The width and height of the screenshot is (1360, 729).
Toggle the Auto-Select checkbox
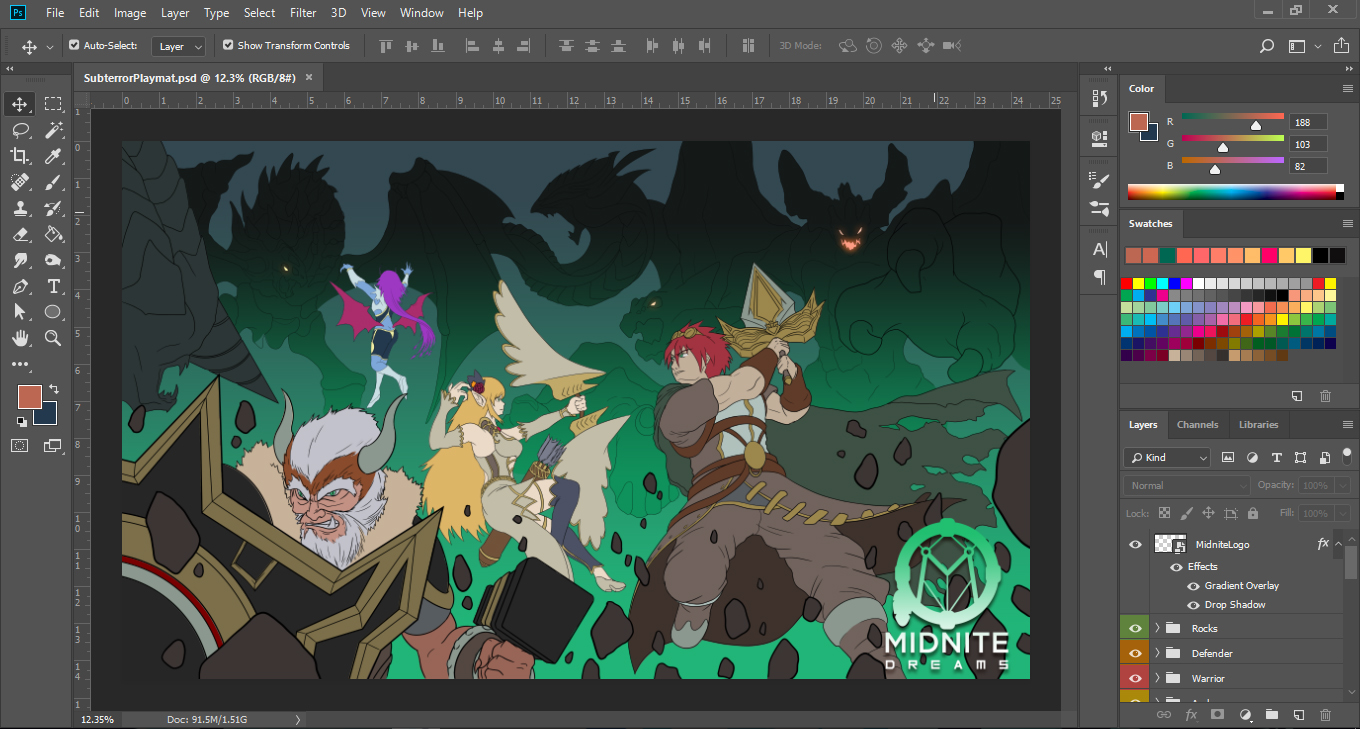(74, 45)
